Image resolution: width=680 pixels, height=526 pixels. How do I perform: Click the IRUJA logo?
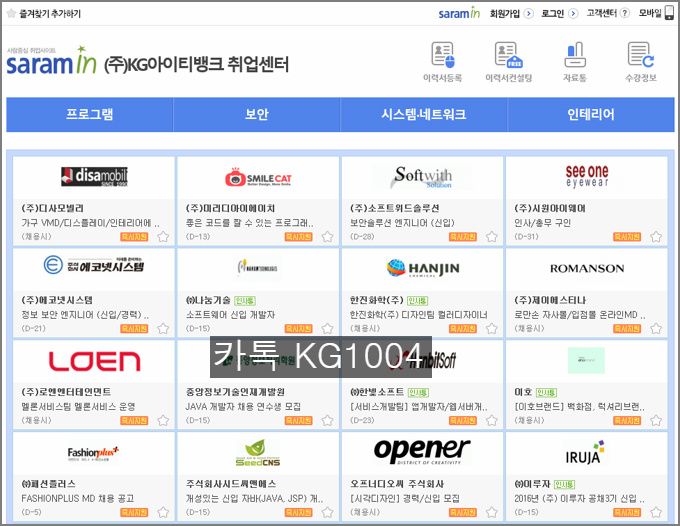585,452
